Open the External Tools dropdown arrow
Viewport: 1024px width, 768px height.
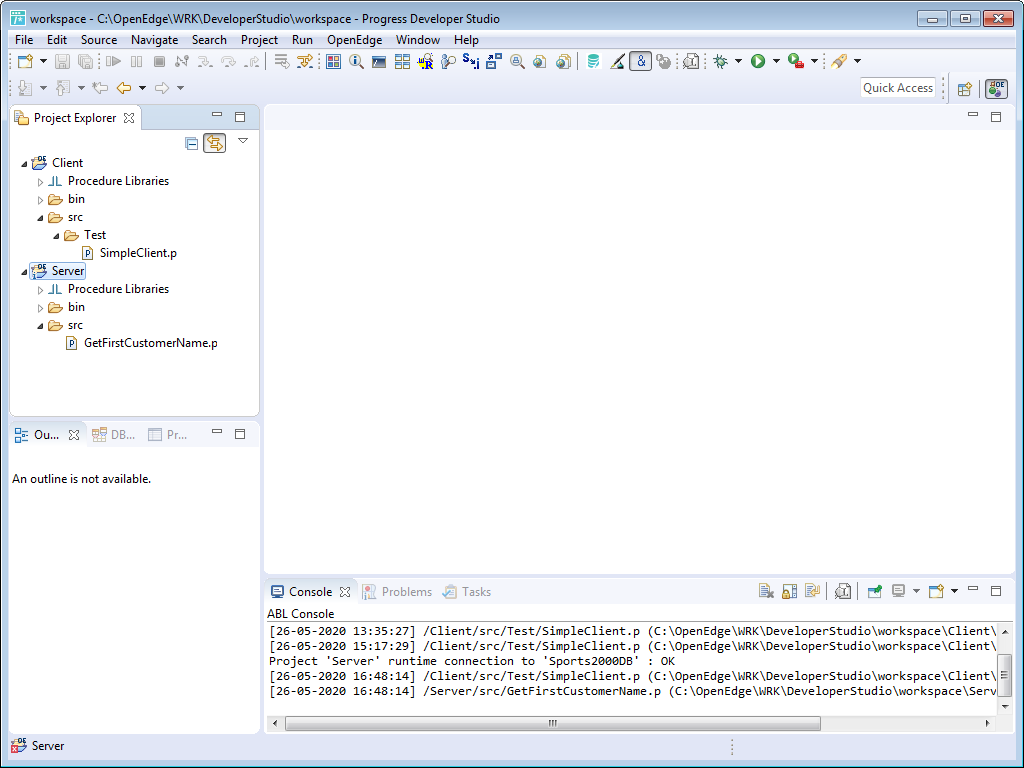814,61
